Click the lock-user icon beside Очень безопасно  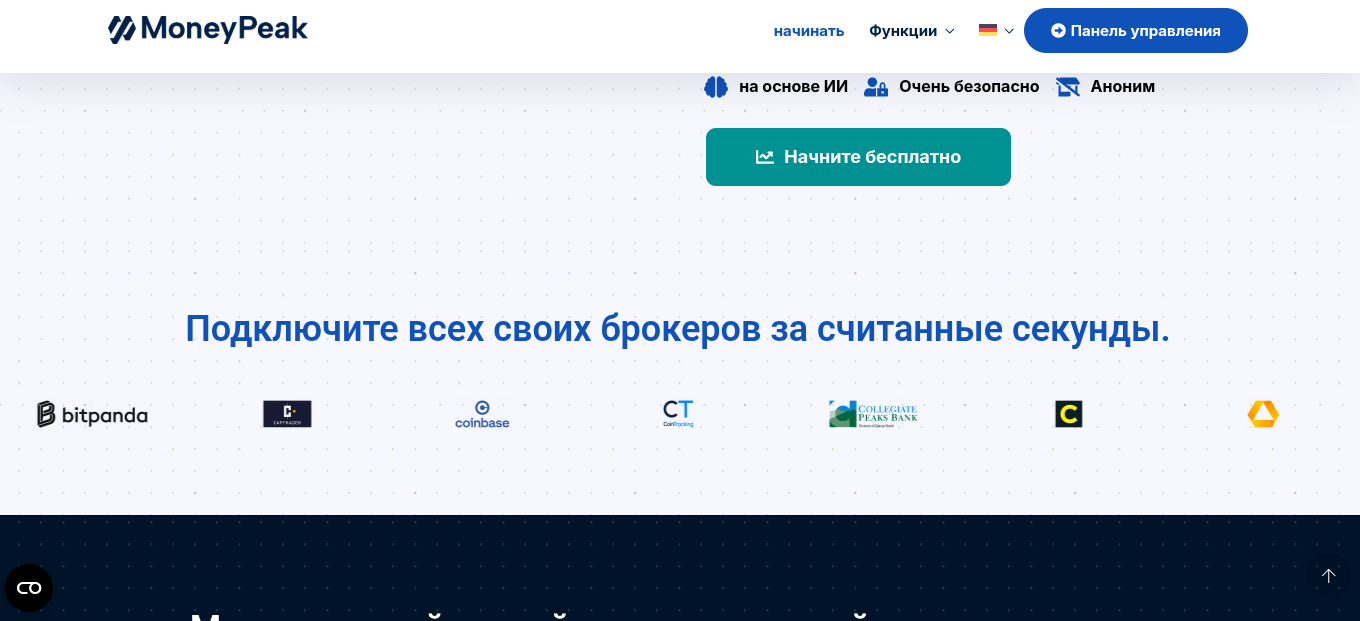[876, 87]
